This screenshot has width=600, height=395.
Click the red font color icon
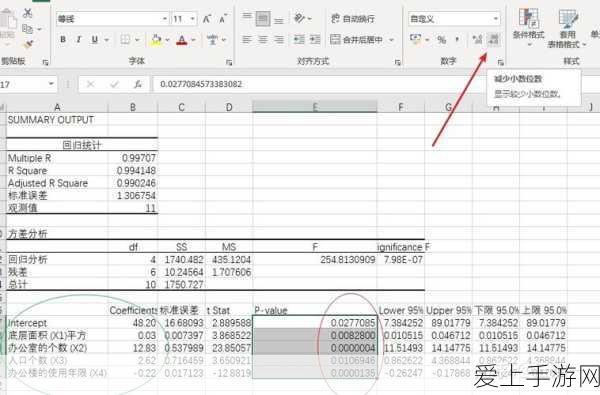(182, 40)
